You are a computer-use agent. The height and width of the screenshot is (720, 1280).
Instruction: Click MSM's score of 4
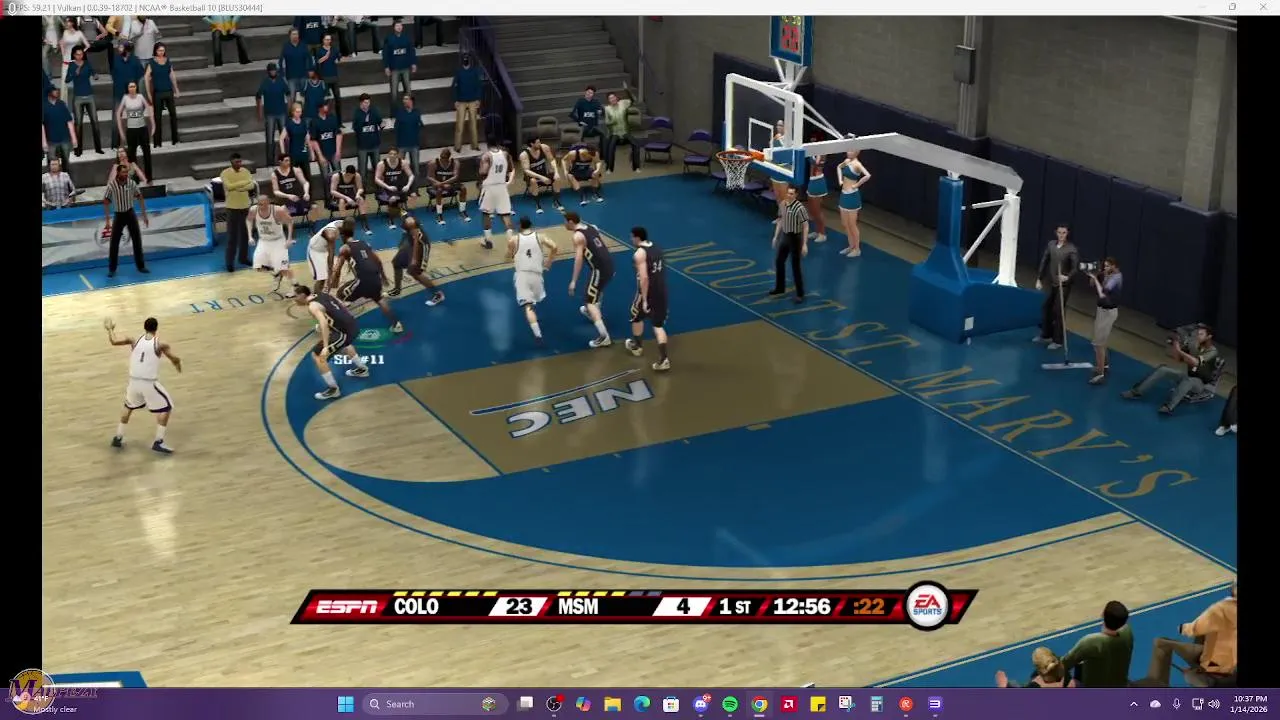(x=683, y=607)
